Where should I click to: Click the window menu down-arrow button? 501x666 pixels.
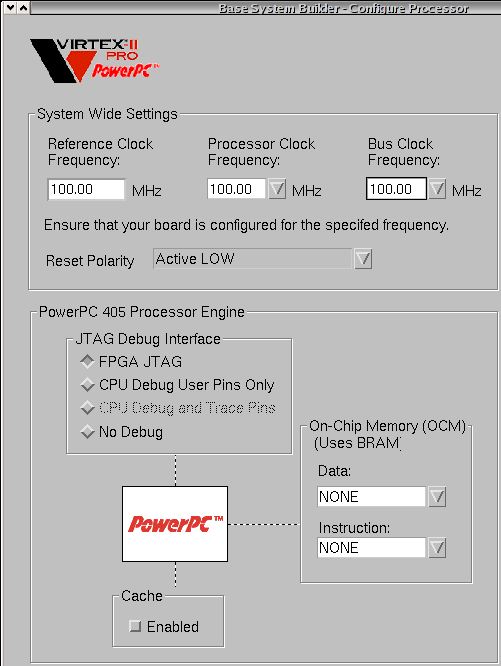point(11,7)
